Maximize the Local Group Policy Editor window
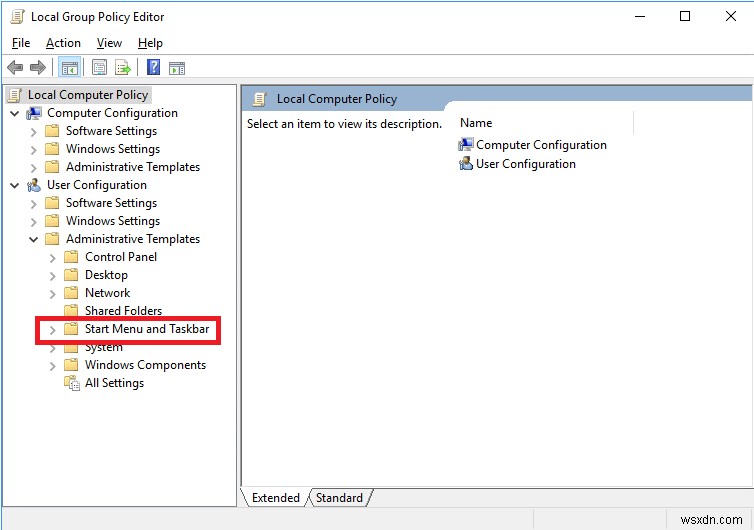The image size is (754, 530). (685, 16)
